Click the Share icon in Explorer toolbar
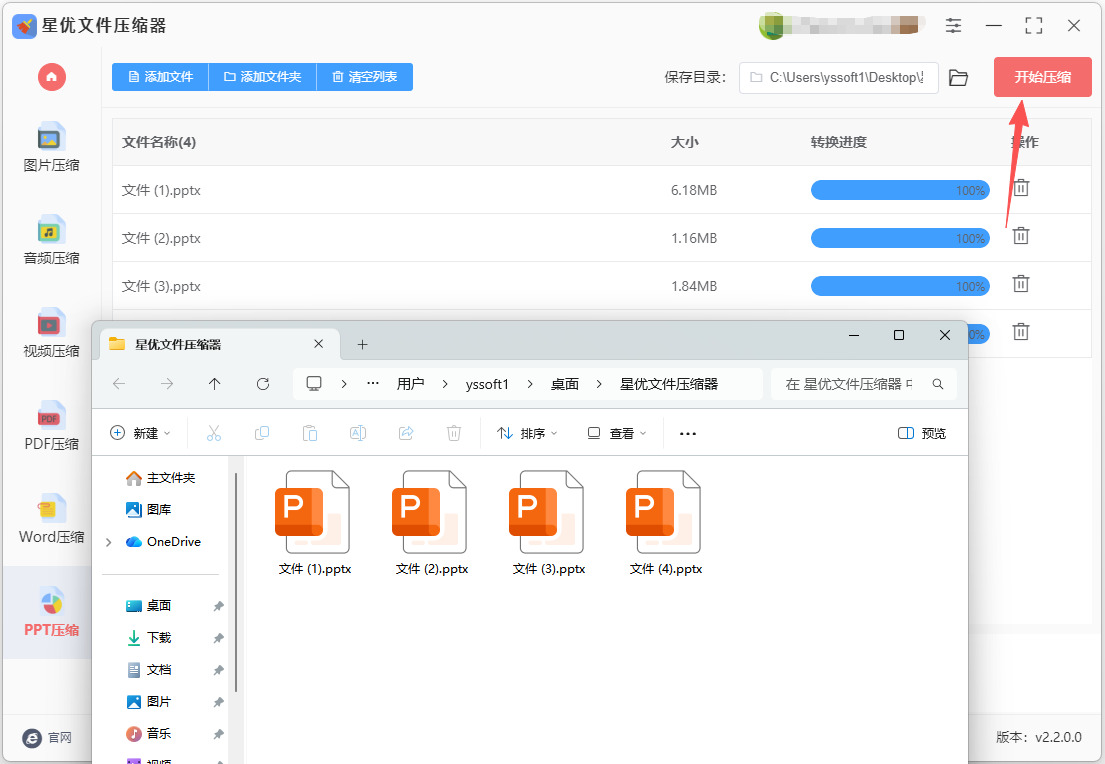This screenshot has width=1105, height=764. coord(406,433)
